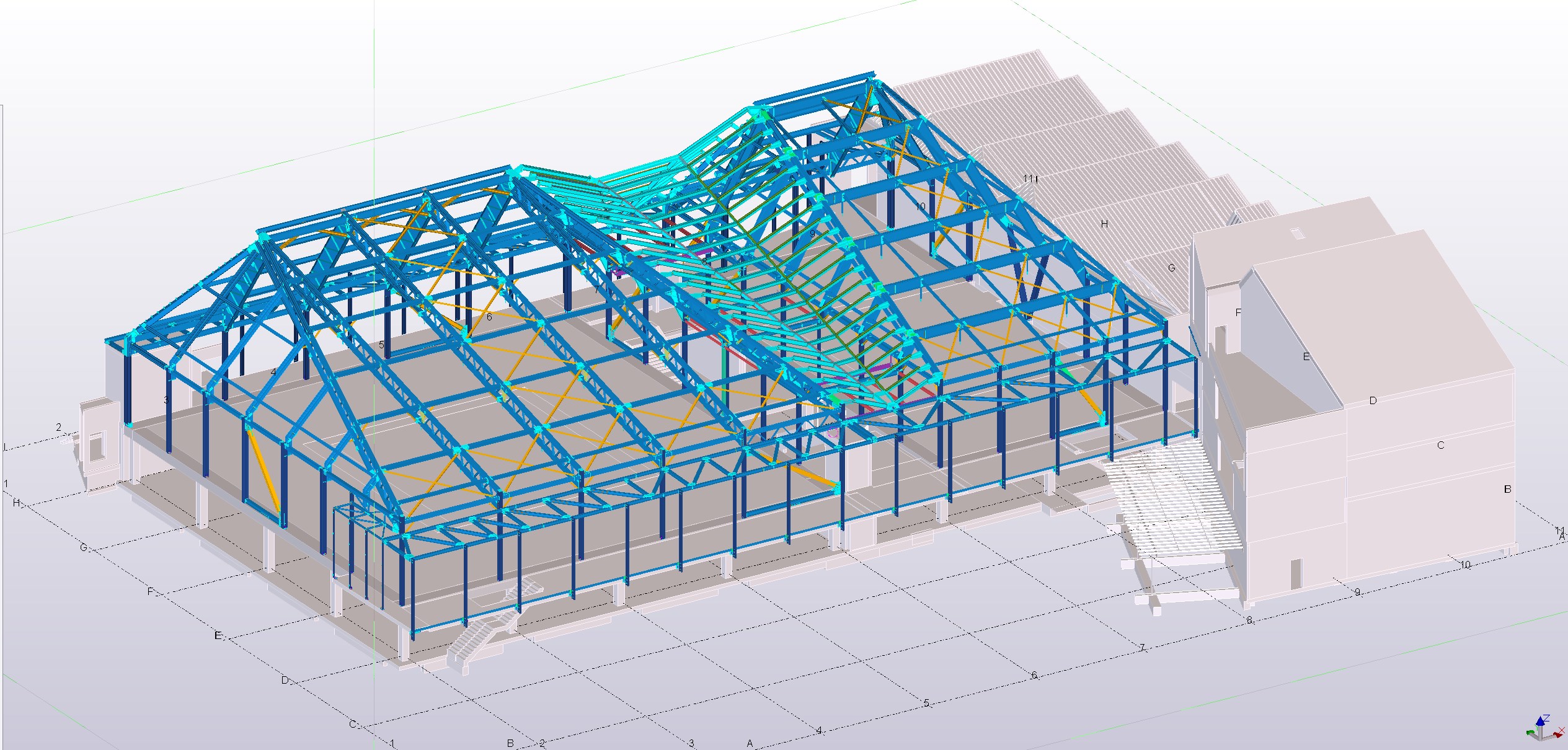Viewport: 1568px width, 750px height.
Task: Click grid number 6 inside the roof frame
Action: coord(489,317)
